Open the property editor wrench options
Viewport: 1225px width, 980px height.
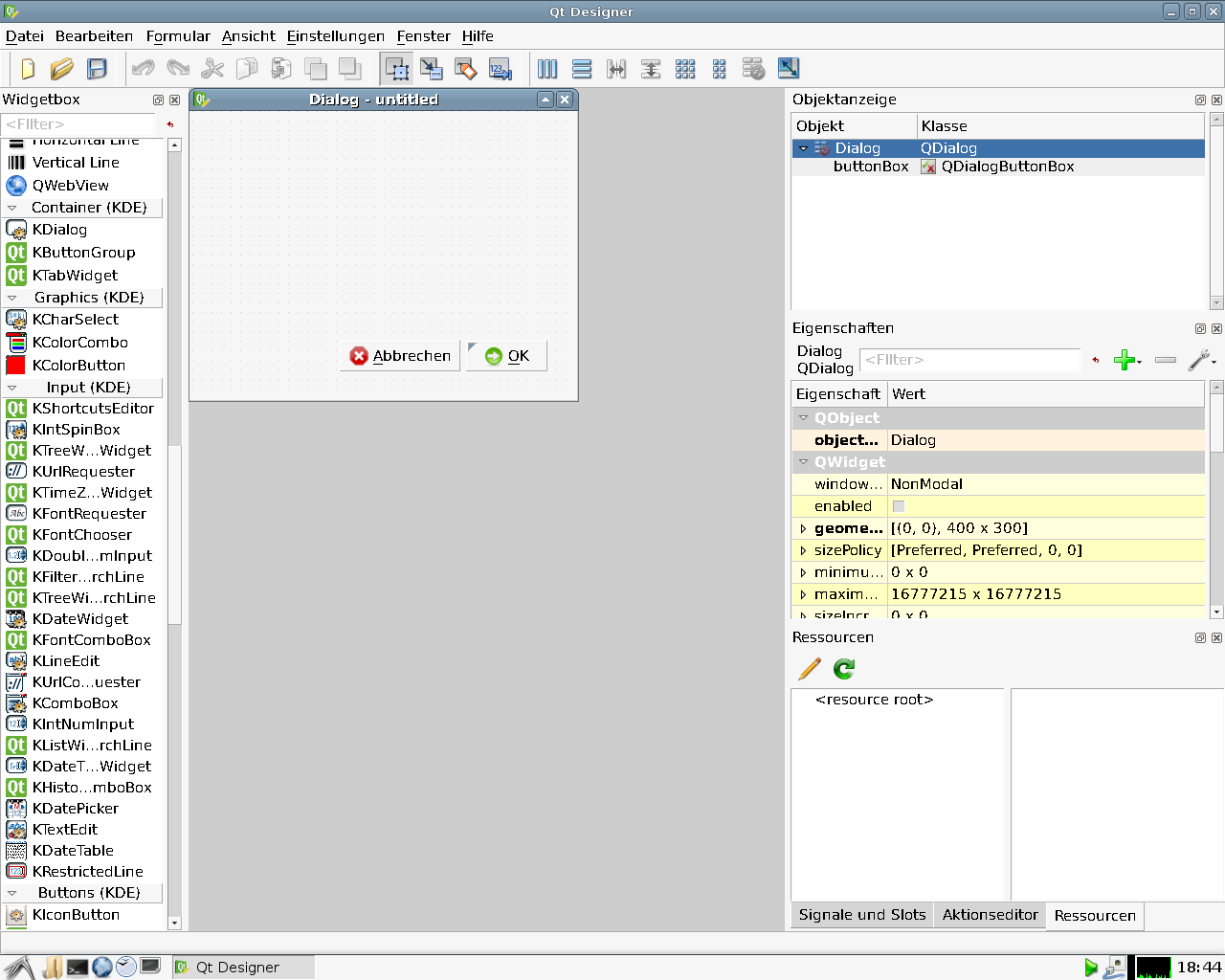(1201, 360)
